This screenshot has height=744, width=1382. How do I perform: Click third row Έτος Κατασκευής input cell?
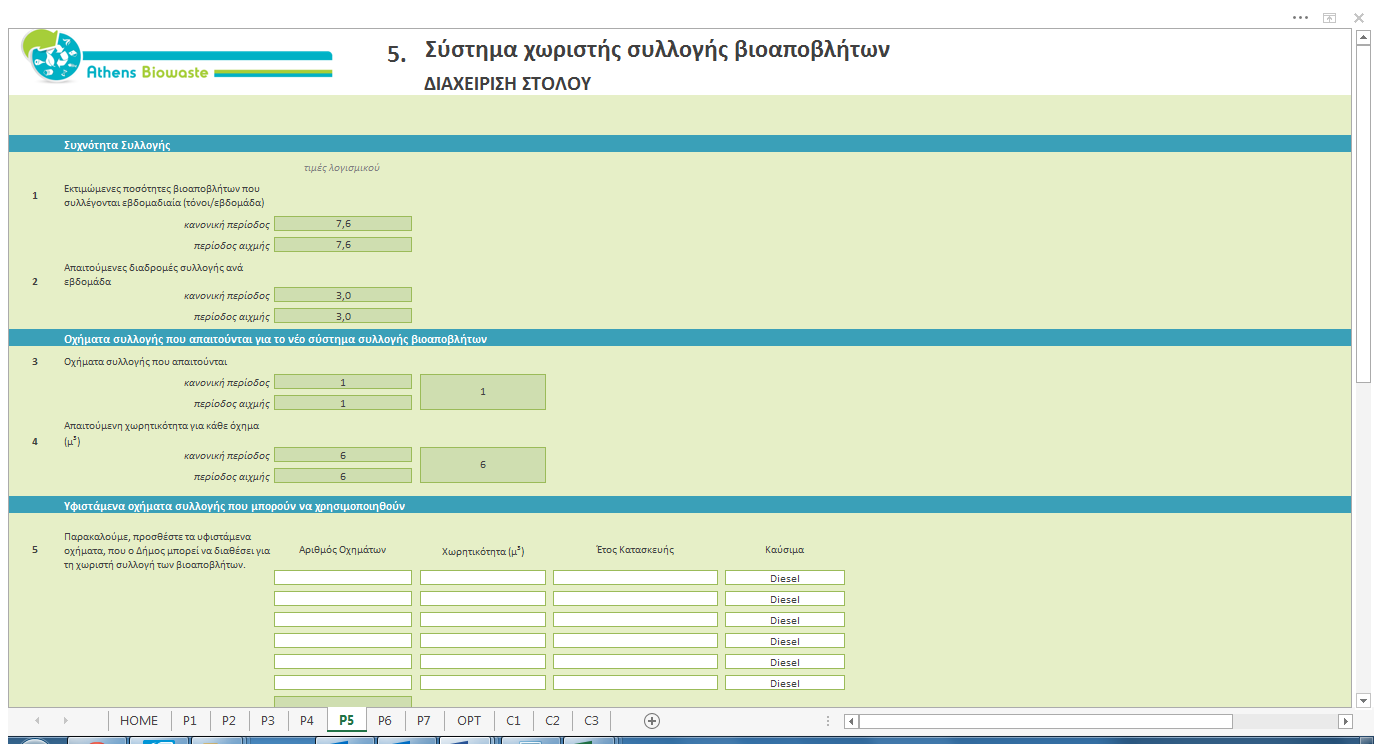tap(635, 620)
